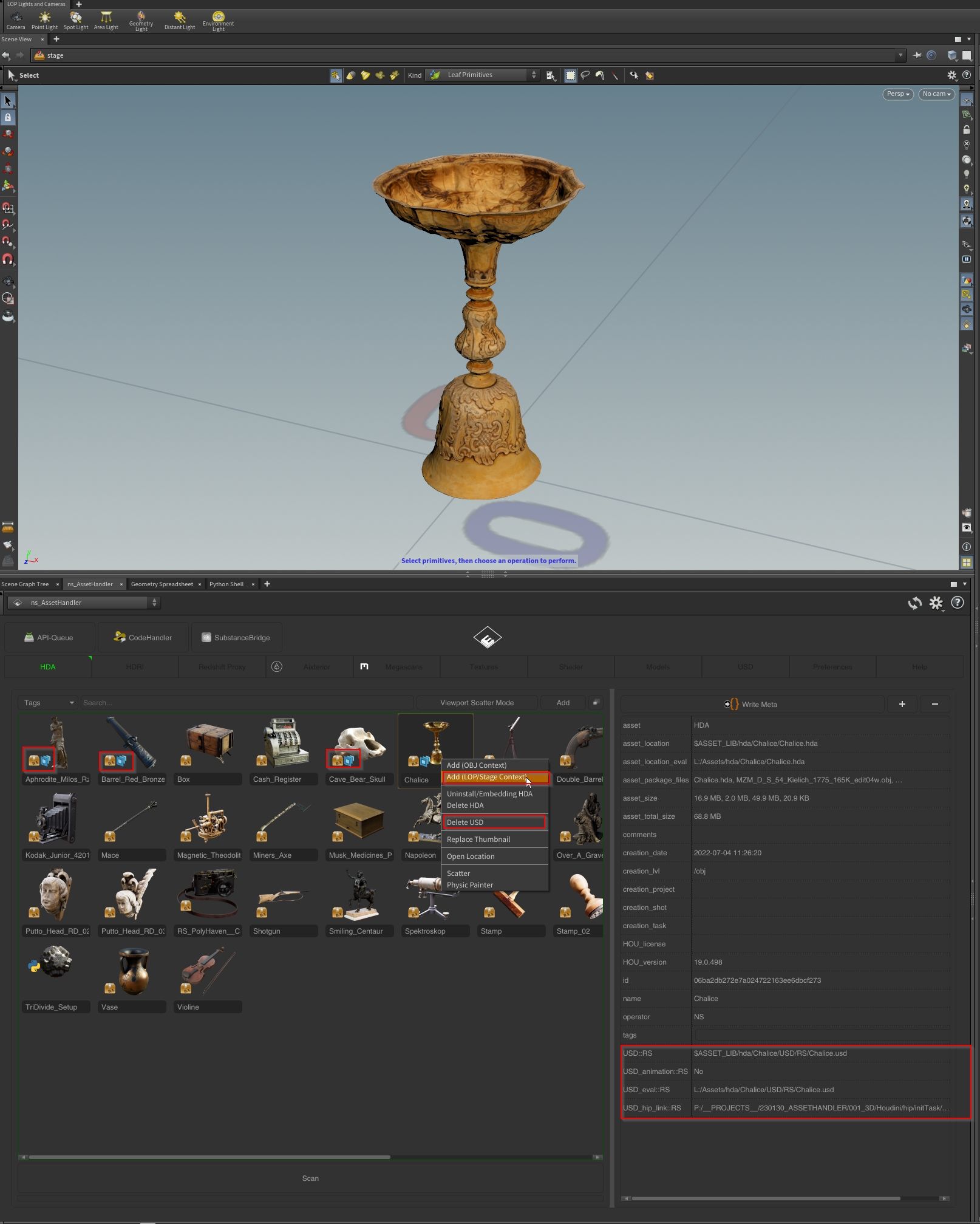Click the asset grid horizontal scrollbar
The height and width of the screenshot is (1224, 980).
[209, 1157]
